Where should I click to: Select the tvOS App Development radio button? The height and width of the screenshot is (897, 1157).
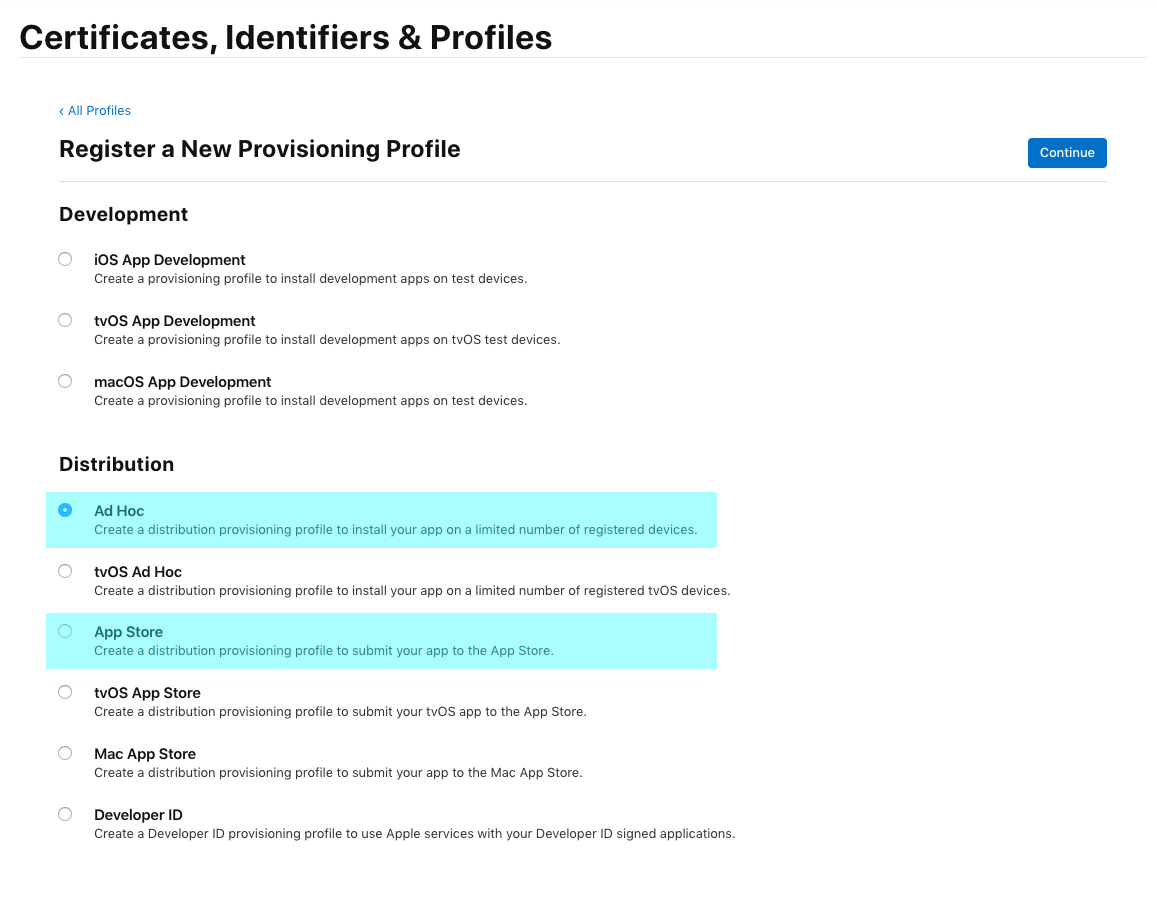65,320
